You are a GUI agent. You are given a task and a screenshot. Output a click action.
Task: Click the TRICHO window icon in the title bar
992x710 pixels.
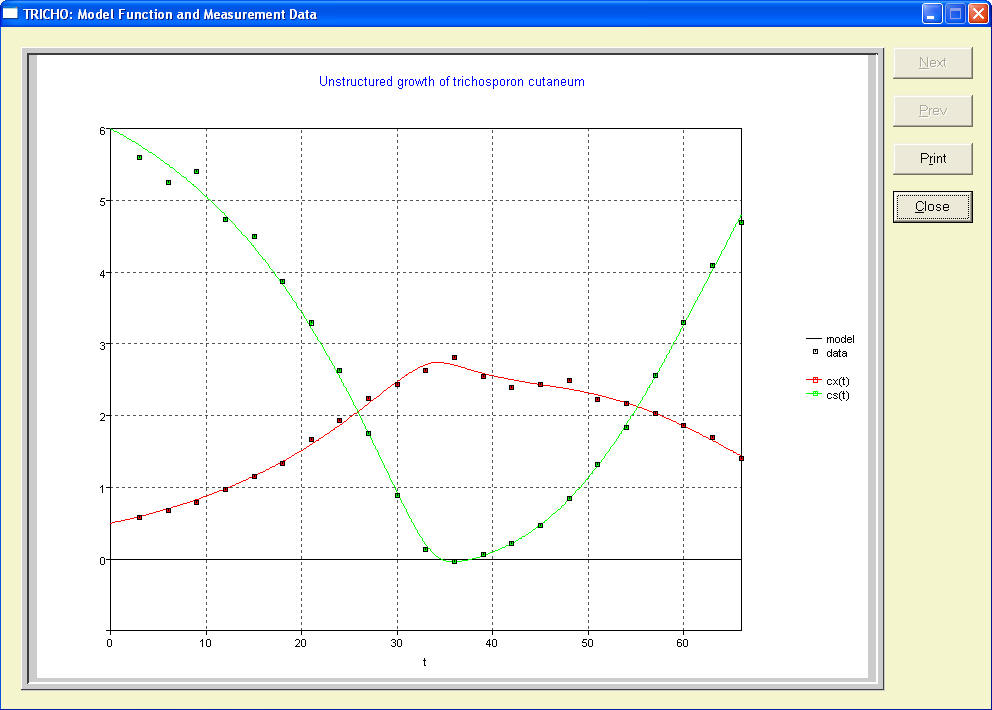coord(11,14)
